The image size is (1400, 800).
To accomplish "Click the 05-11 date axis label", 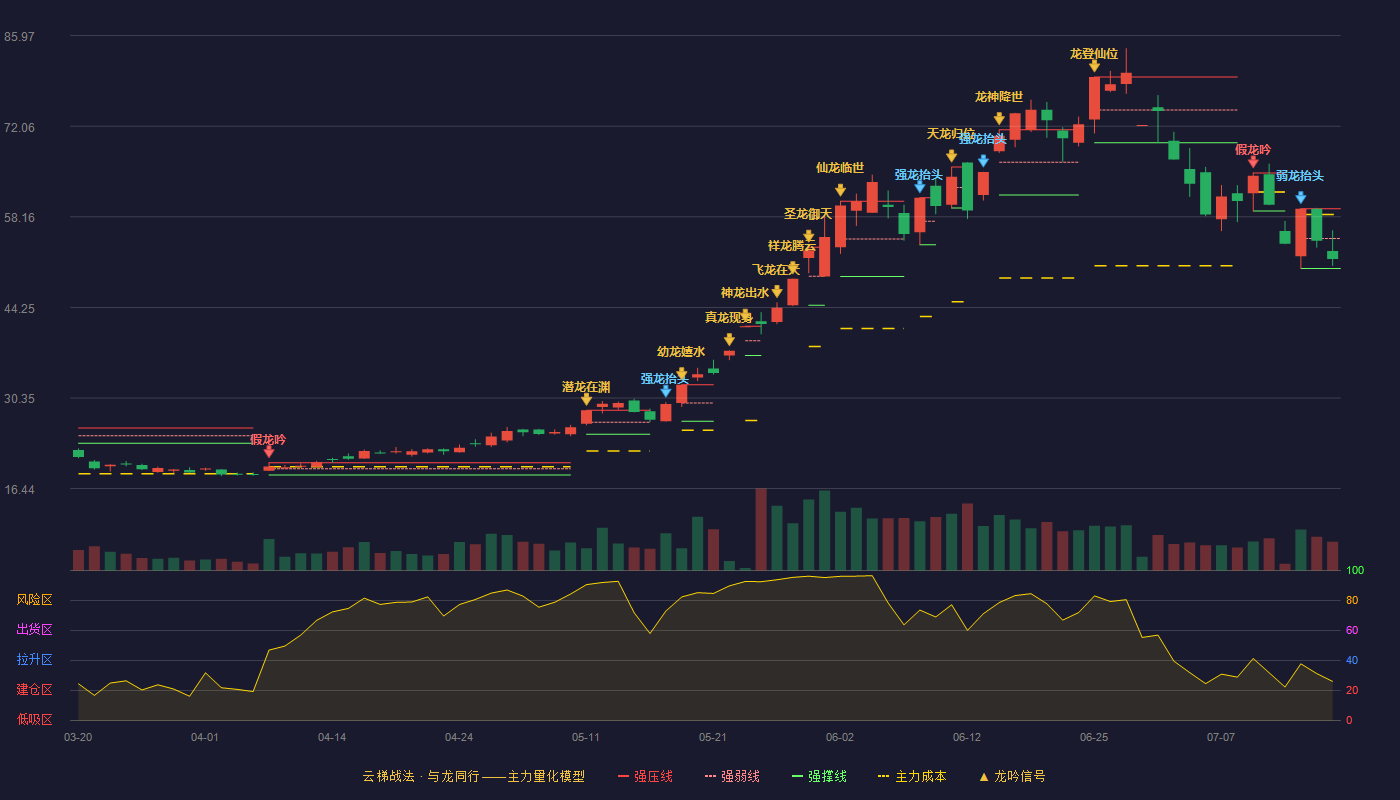I will (586, 737).
